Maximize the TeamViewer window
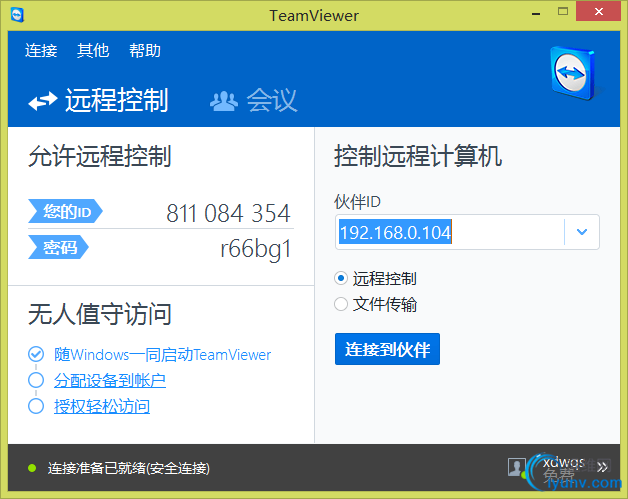Image resolution: width=628 pixels, height=499 pixels. (x=563, y=11)
